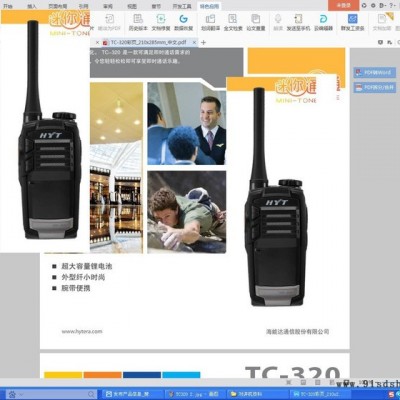Open the full-text search tool in ribbon

(233, 22)
